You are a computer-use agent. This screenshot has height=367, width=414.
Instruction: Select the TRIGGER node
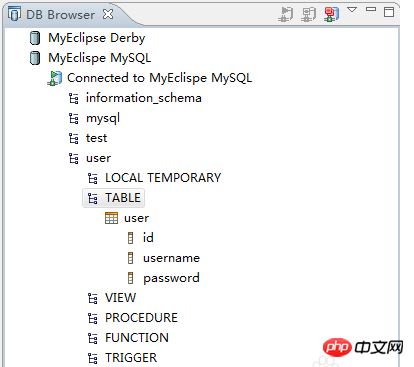click(x=131, y=358)
